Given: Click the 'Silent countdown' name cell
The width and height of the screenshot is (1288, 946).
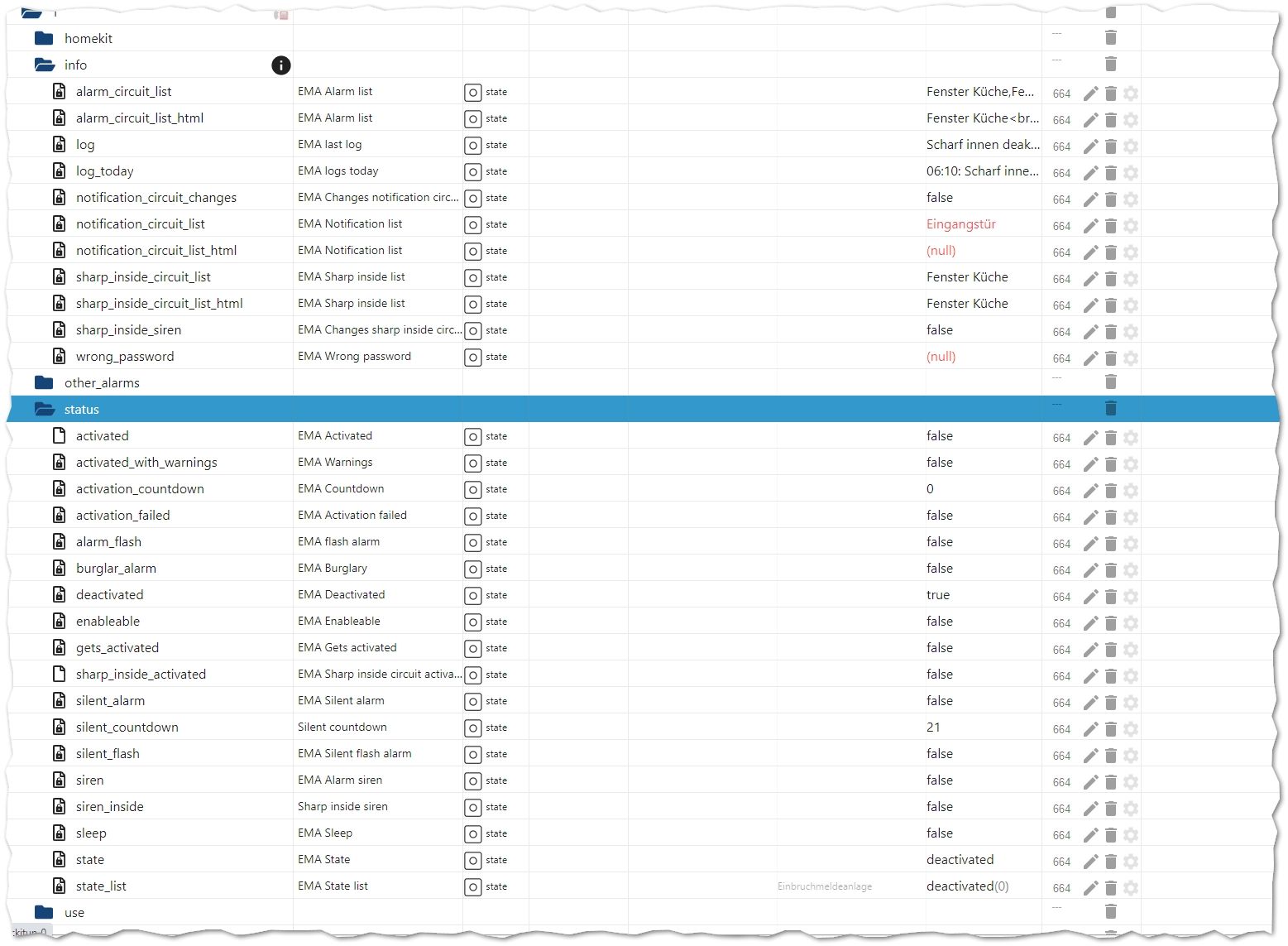Looking at the screenshot, I should pyautogui.click(x=342, y=727).
